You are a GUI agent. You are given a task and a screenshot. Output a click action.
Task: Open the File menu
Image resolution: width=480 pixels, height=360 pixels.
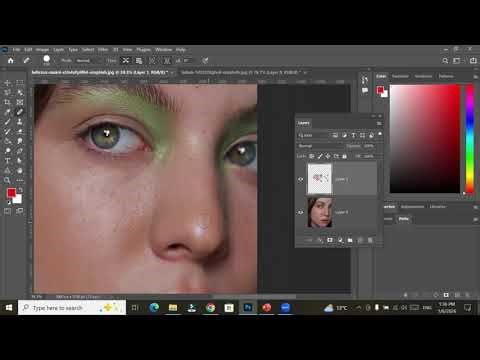[16, 50]
